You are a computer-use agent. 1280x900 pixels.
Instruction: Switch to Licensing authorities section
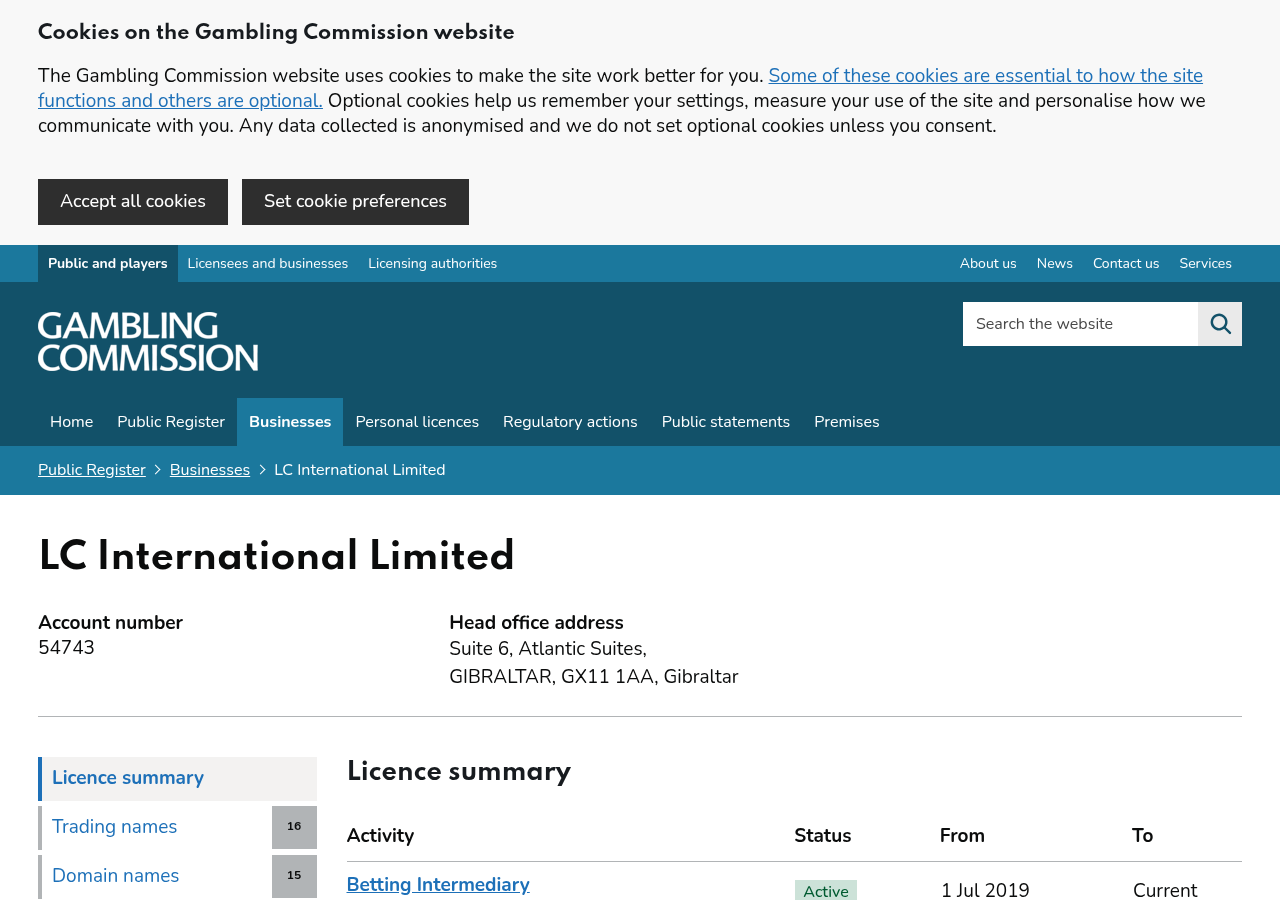tap(433, 264)
